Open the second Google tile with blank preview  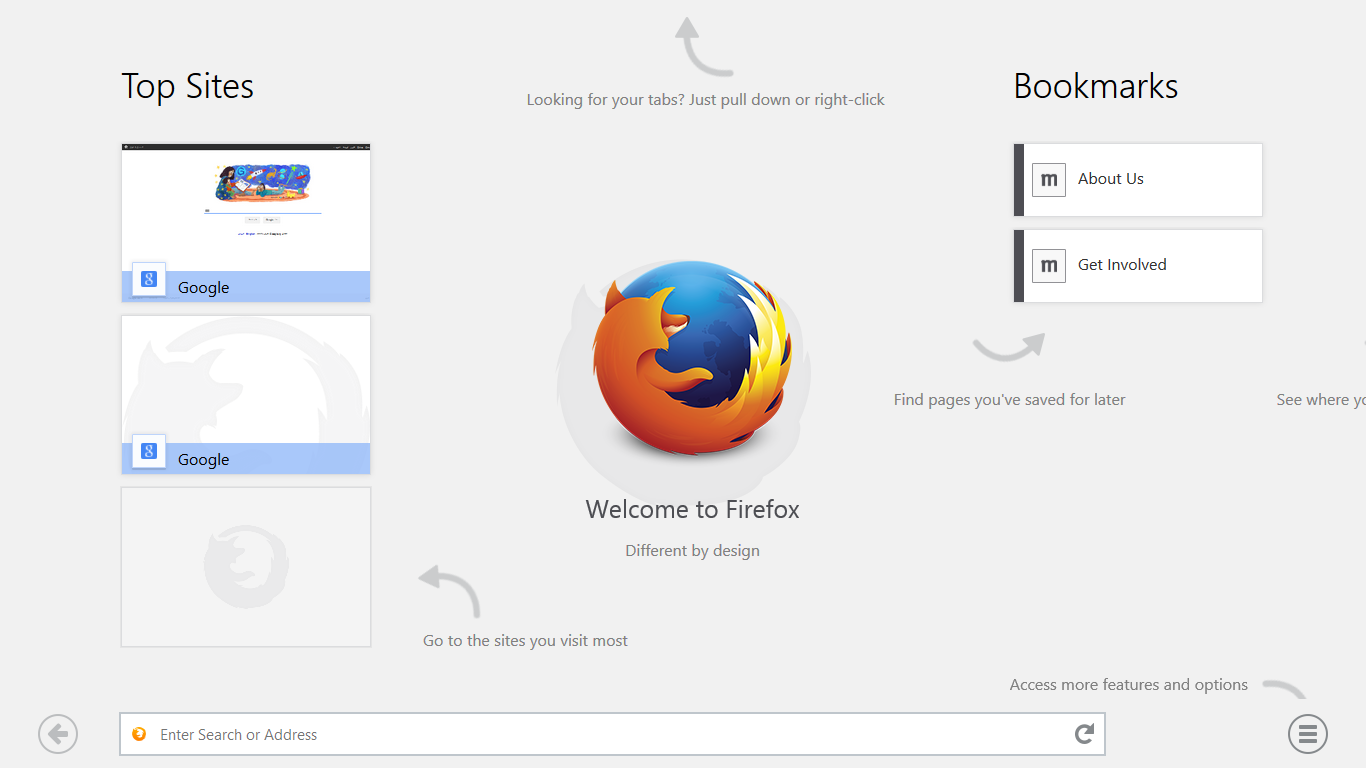246,394
